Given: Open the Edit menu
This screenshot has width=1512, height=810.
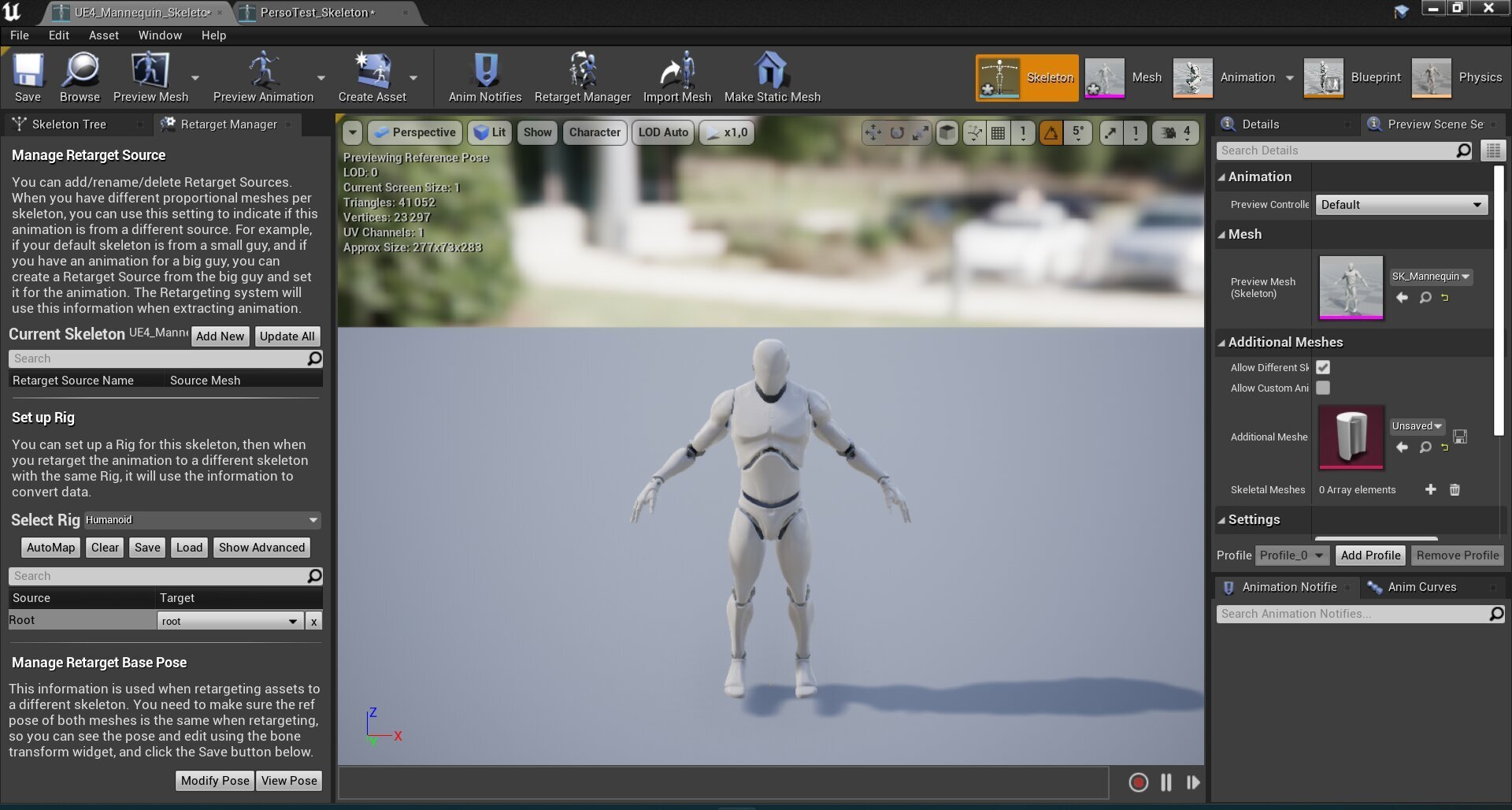Looking at the screenshot, I should click(x=58, y=35).
